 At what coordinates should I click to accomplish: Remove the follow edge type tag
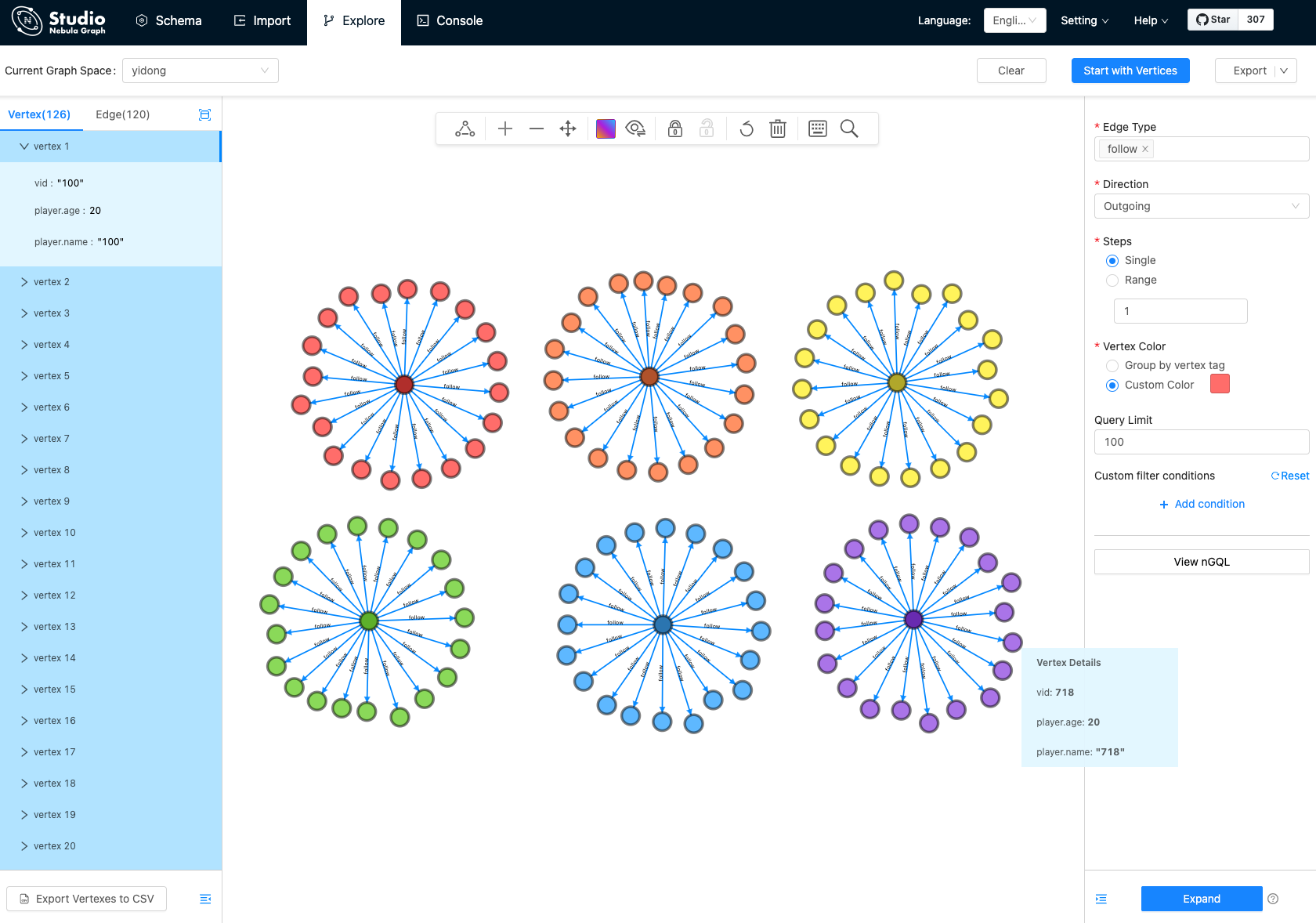[x=1145, y=149]
